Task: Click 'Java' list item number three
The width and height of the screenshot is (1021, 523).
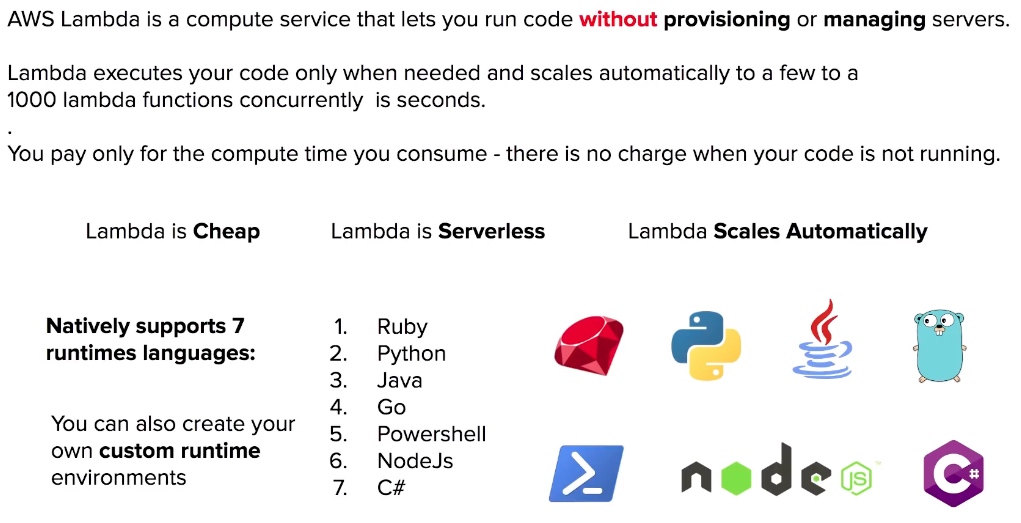Action: [x=400, y=380]
